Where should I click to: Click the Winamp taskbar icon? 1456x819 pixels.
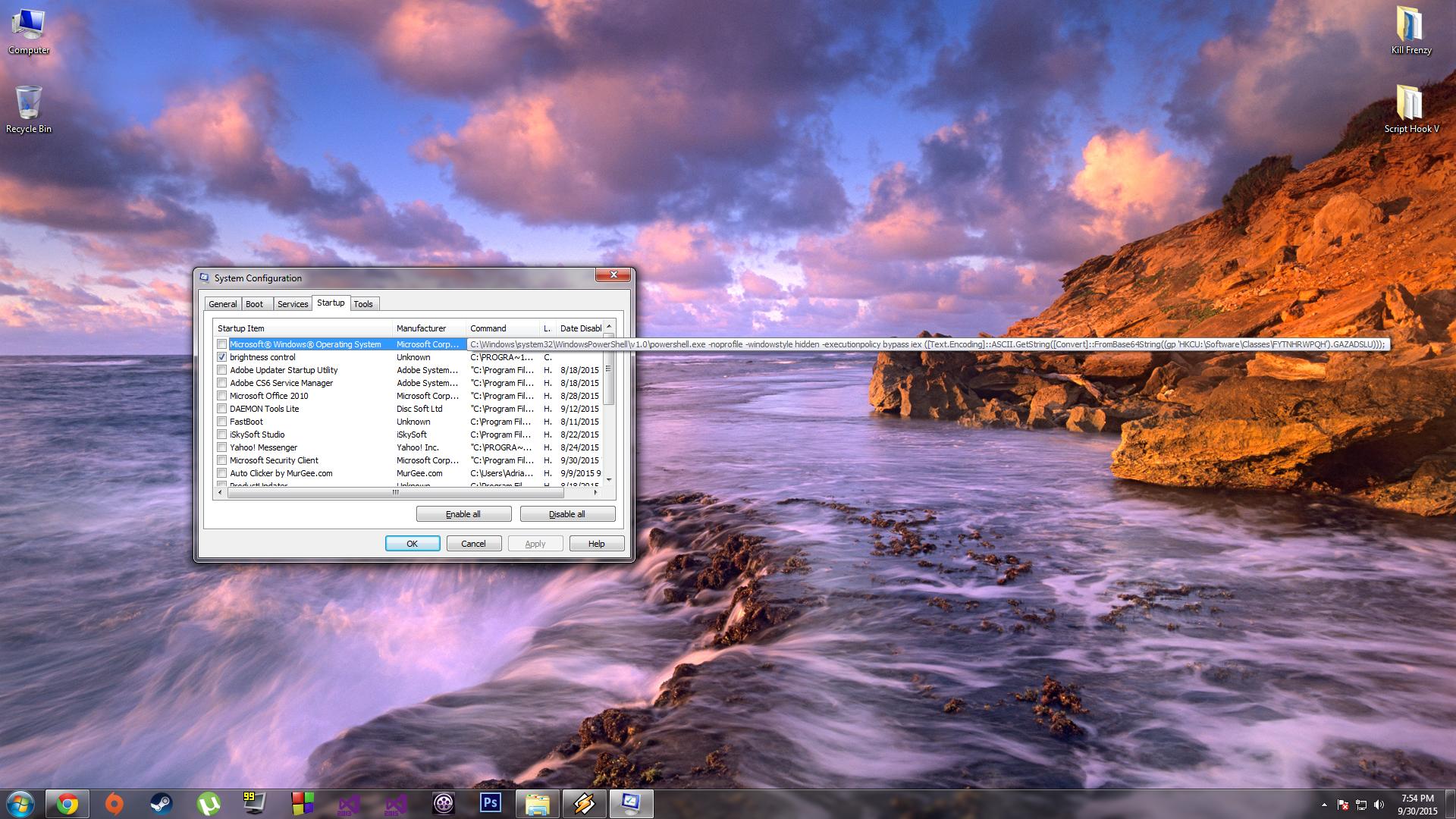[x=584, y=804]
